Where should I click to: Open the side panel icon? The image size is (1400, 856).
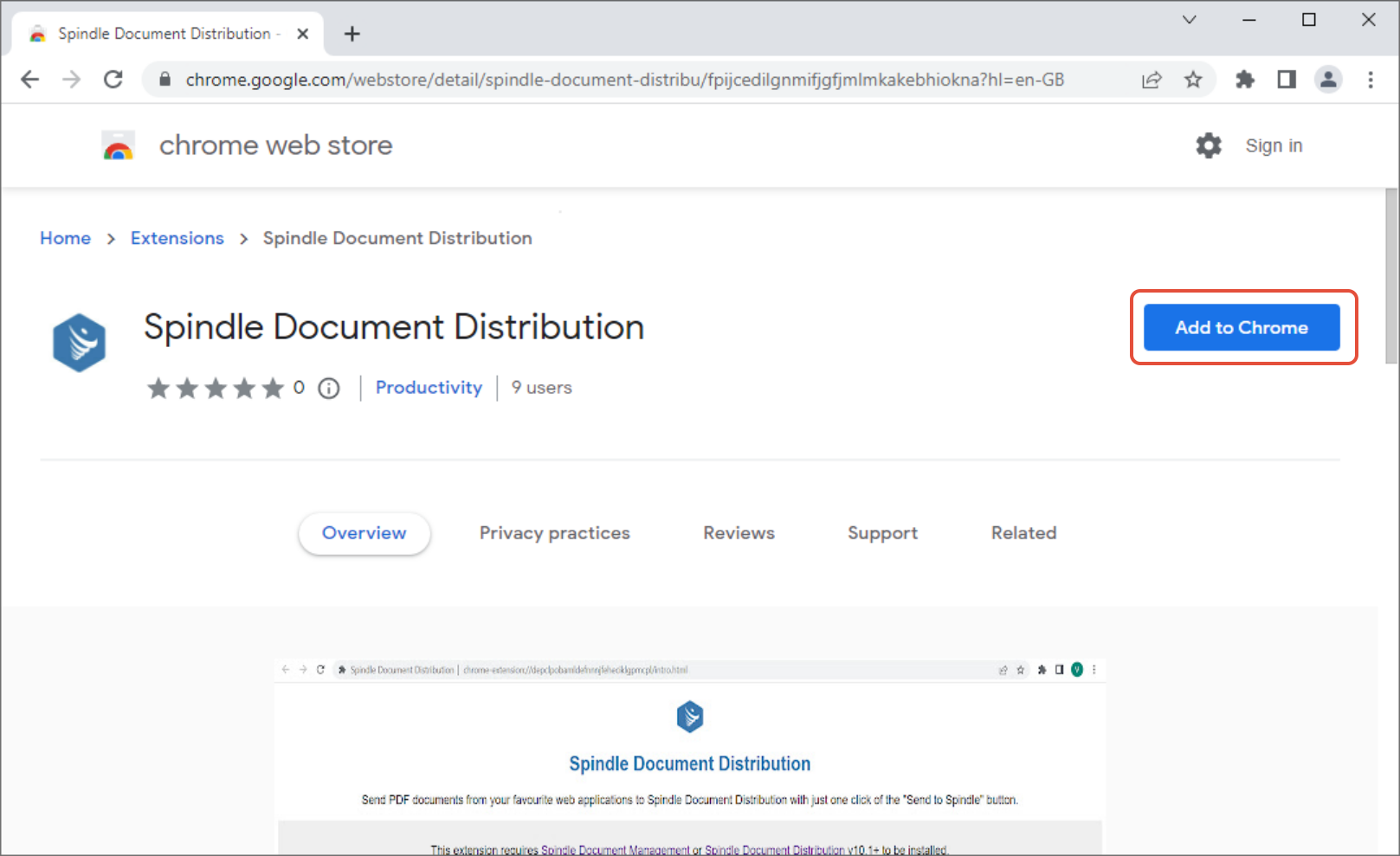[1287, 80]
